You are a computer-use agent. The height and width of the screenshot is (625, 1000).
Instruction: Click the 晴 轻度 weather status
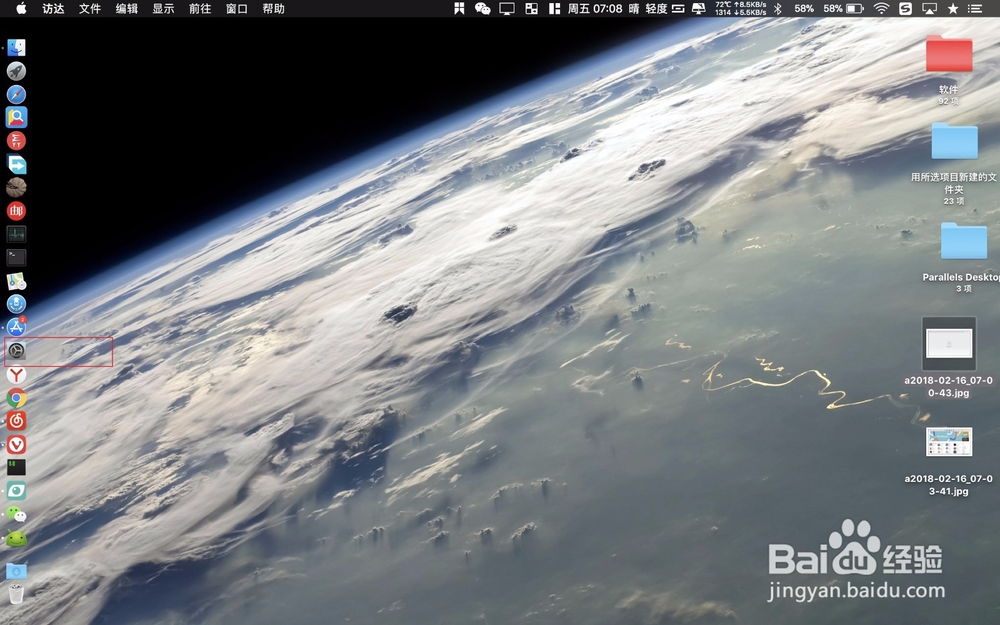click(x=648, y=8)
